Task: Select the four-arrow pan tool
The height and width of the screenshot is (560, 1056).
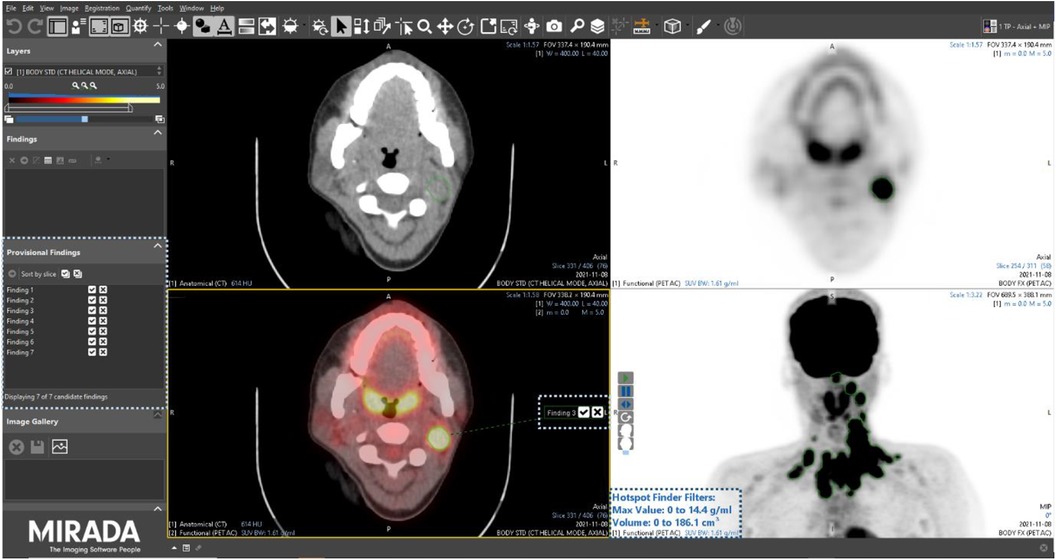Action: 444,26
